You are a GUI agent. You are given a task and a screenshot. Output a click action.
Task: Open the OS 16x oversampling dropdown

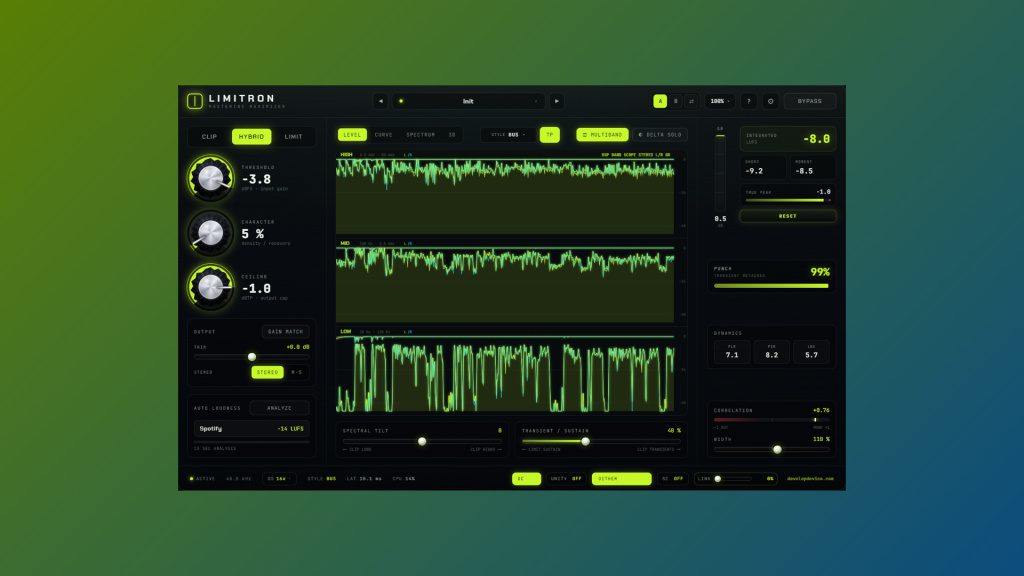pyautogui.click(x=279, y=479)
